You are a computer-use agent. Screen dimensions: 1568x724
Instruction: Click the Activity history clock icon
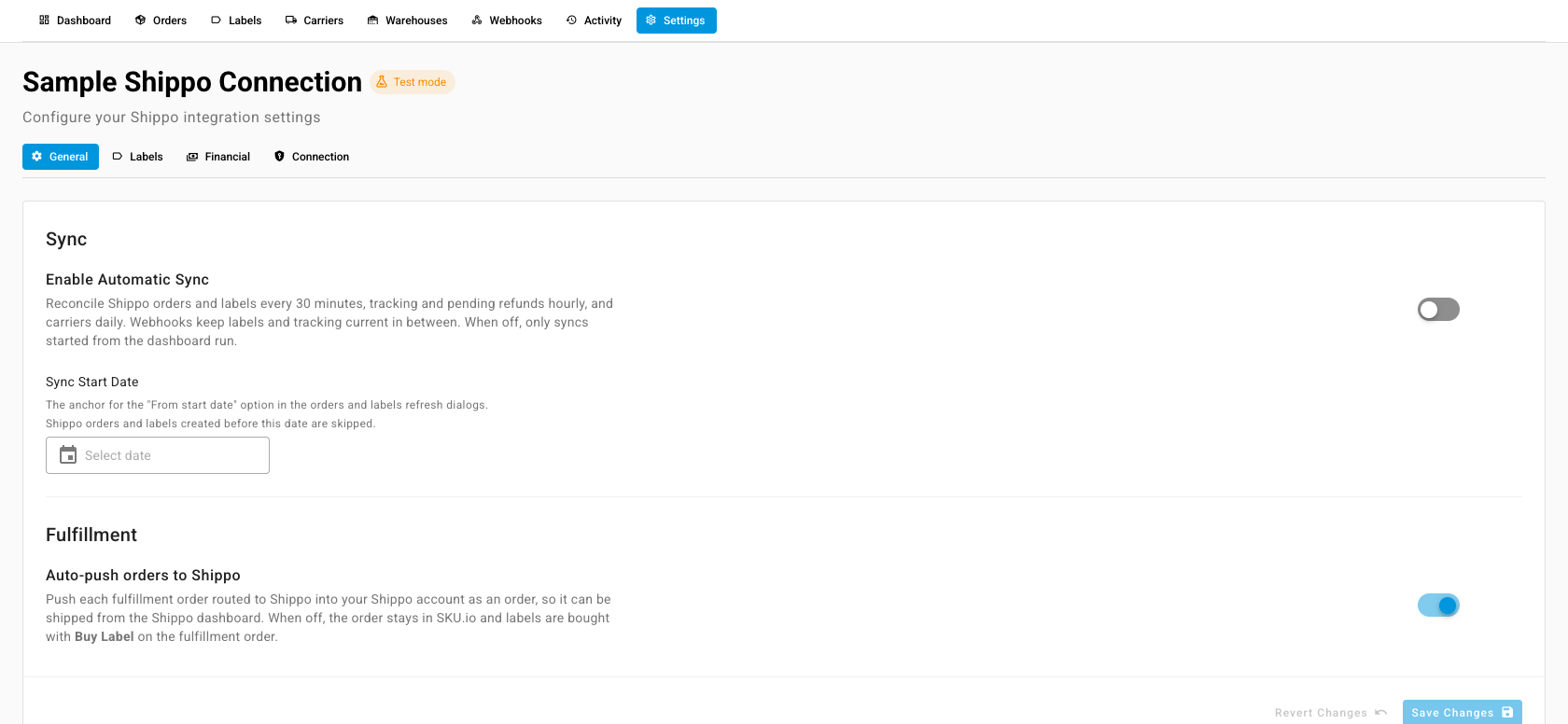[x=571, y=20]
